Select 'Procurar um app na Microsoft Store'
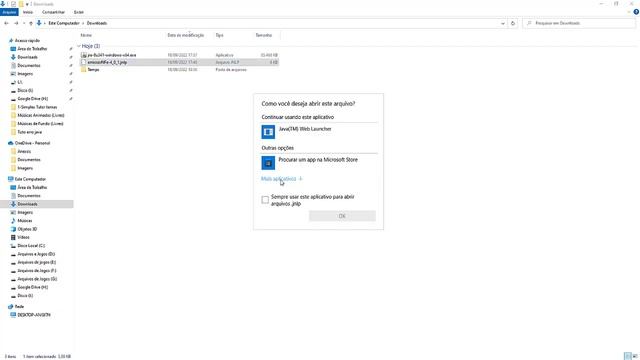The image size is (640, 360). pyautogui.click(x=318, y=160)
